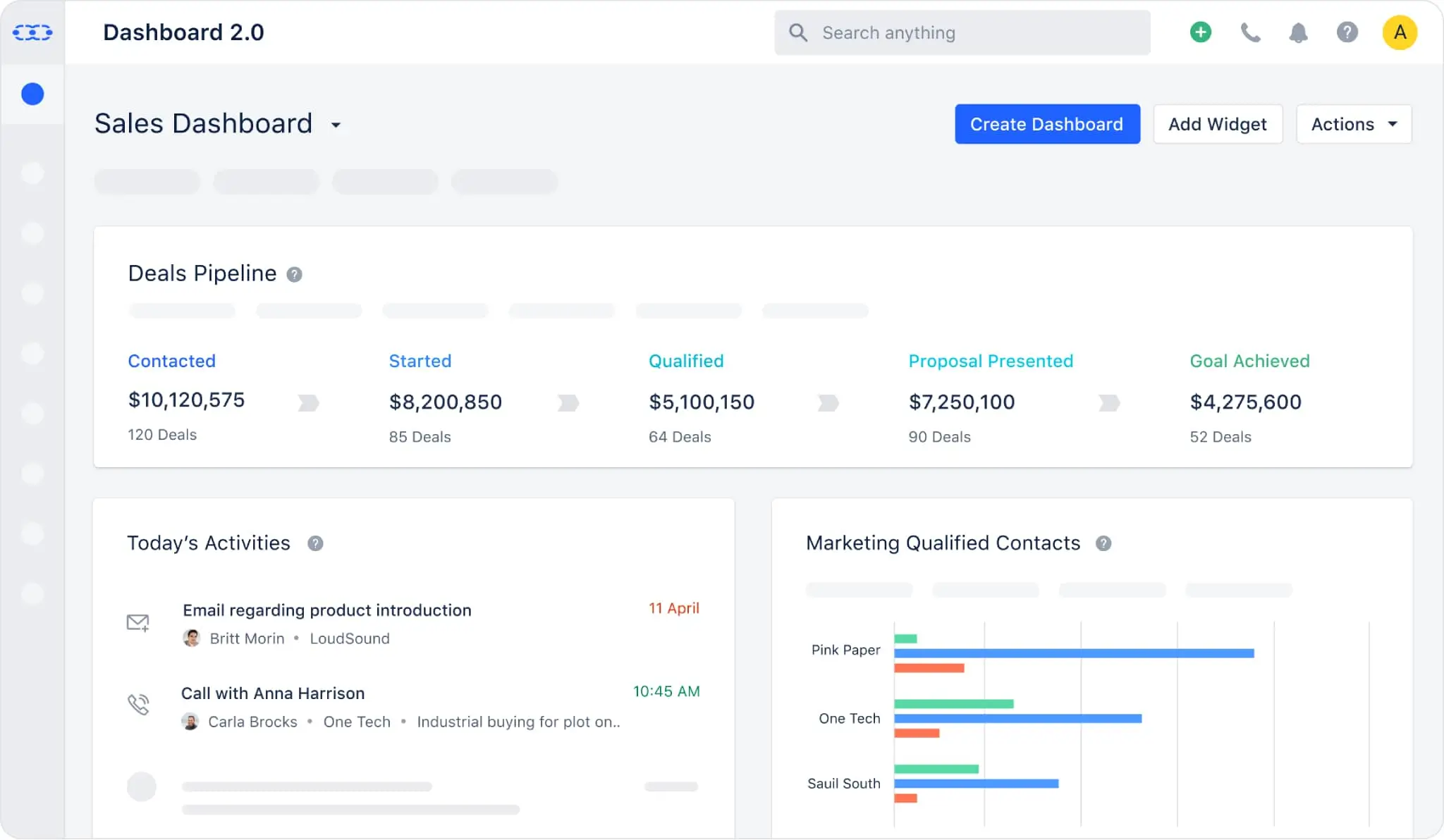Open the help question mark icon

point(1347,32)
